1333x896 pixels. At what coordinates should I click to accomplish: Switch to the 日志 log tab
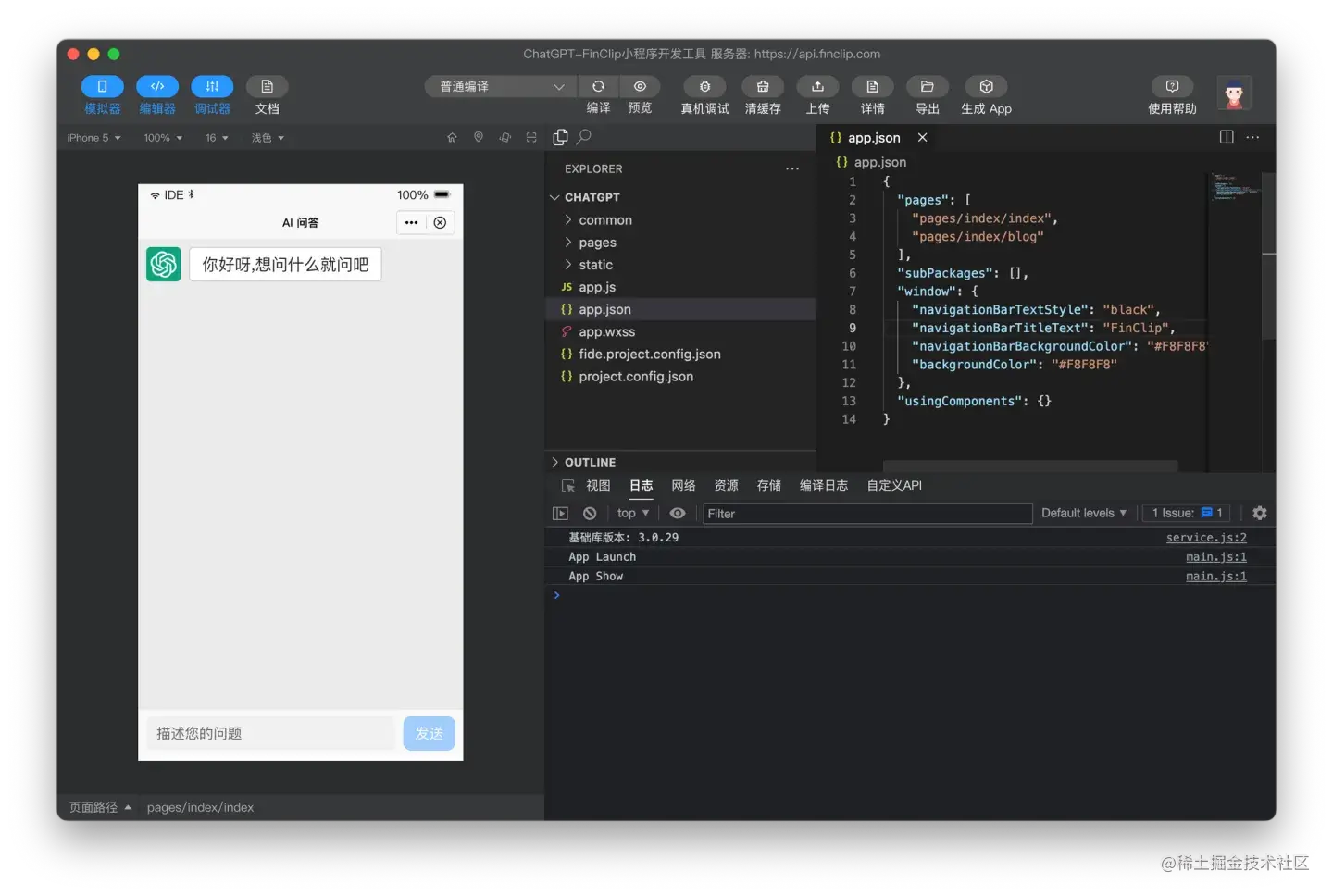pyautogui.click(x=641, y=486)
